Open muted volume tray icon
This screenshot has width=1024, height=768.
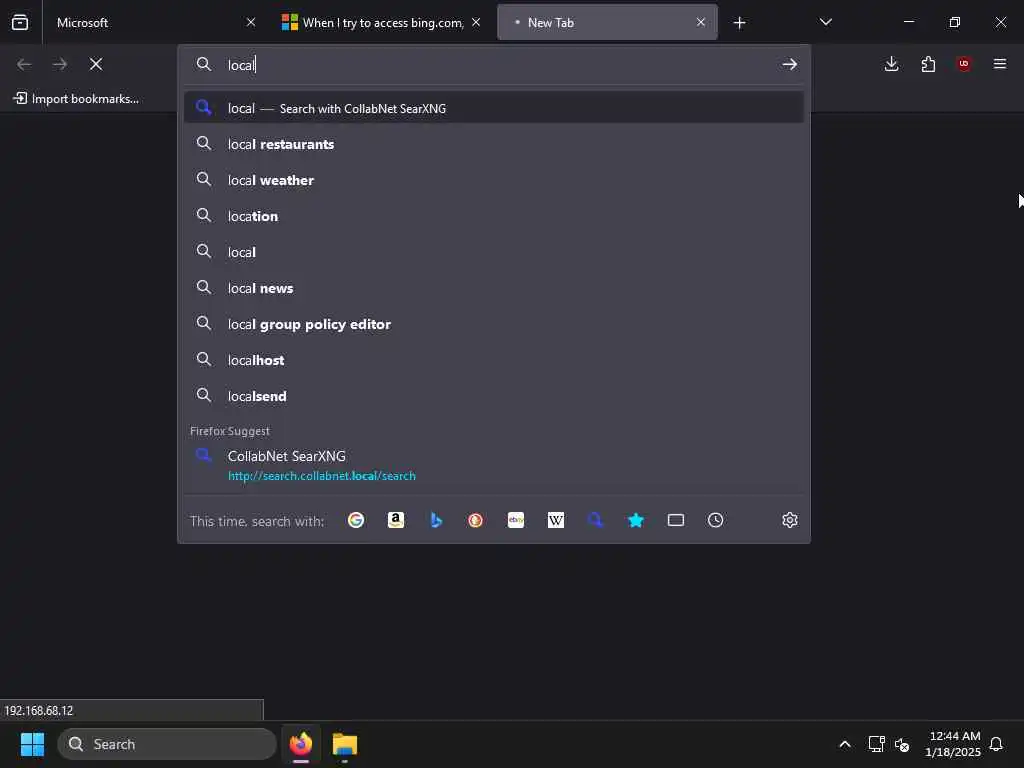(902, 744)
